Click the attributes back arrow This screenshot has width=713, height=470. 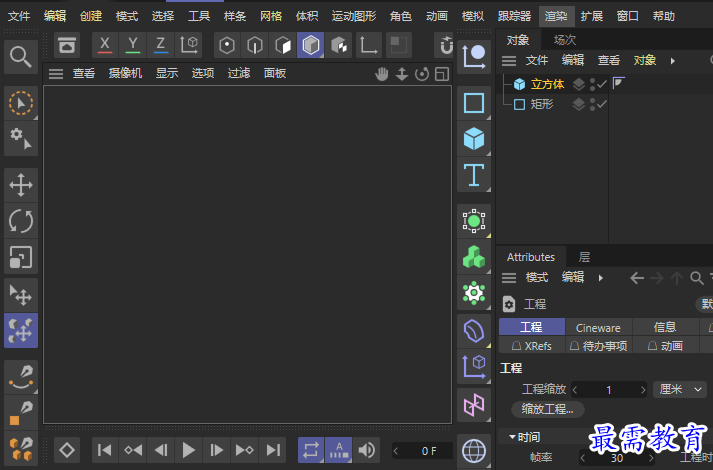point(637,278)
